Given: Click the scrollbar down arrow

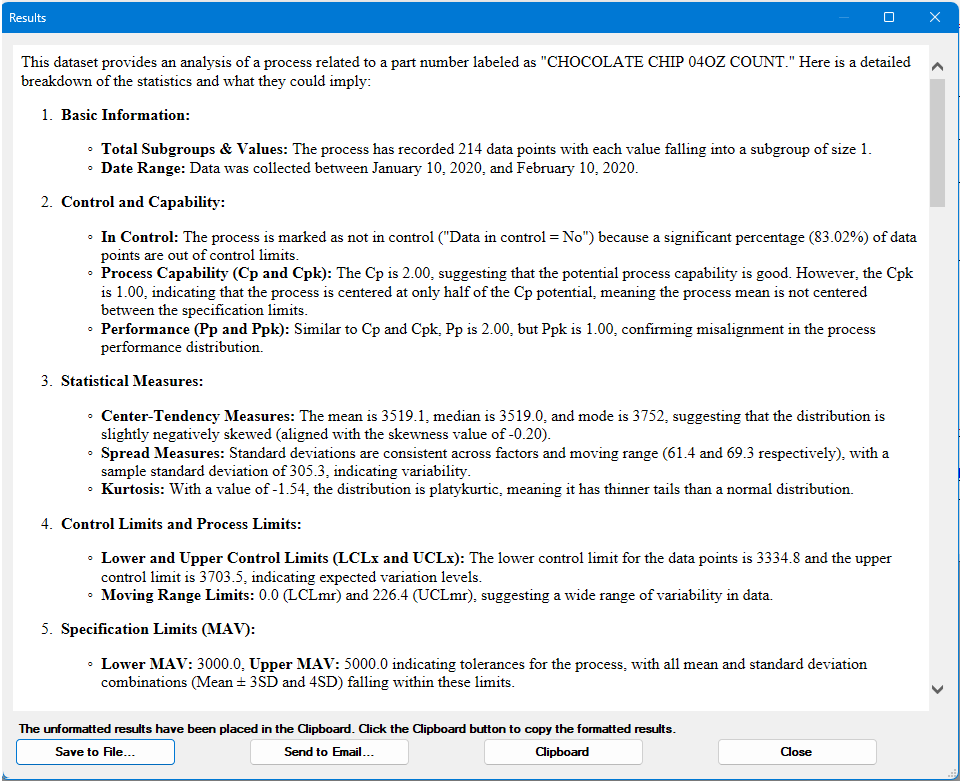Looking at the screenshot, I should (x=937, y=689).
